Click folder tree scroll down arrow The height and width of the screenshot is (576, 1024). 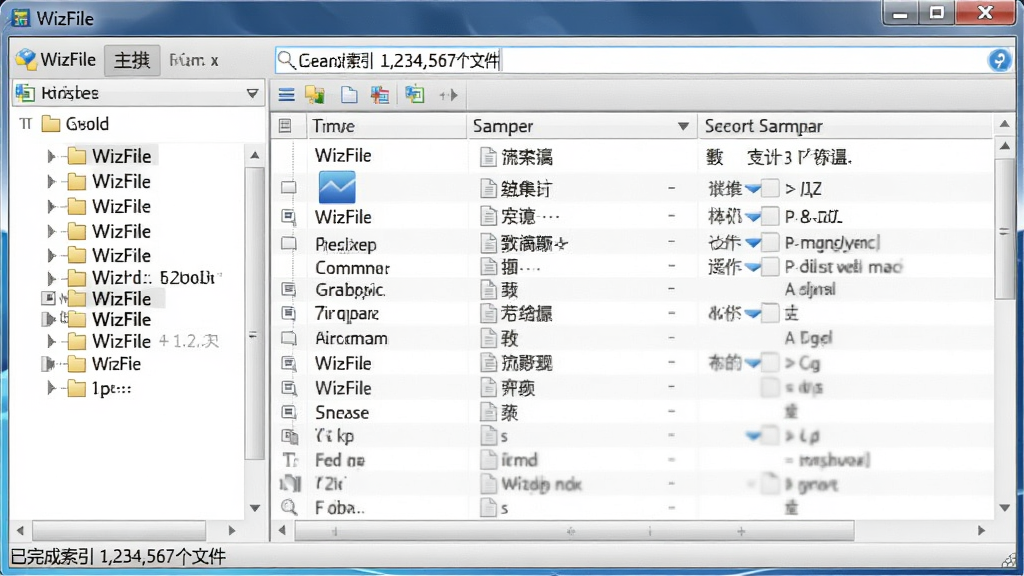point(255,507)
